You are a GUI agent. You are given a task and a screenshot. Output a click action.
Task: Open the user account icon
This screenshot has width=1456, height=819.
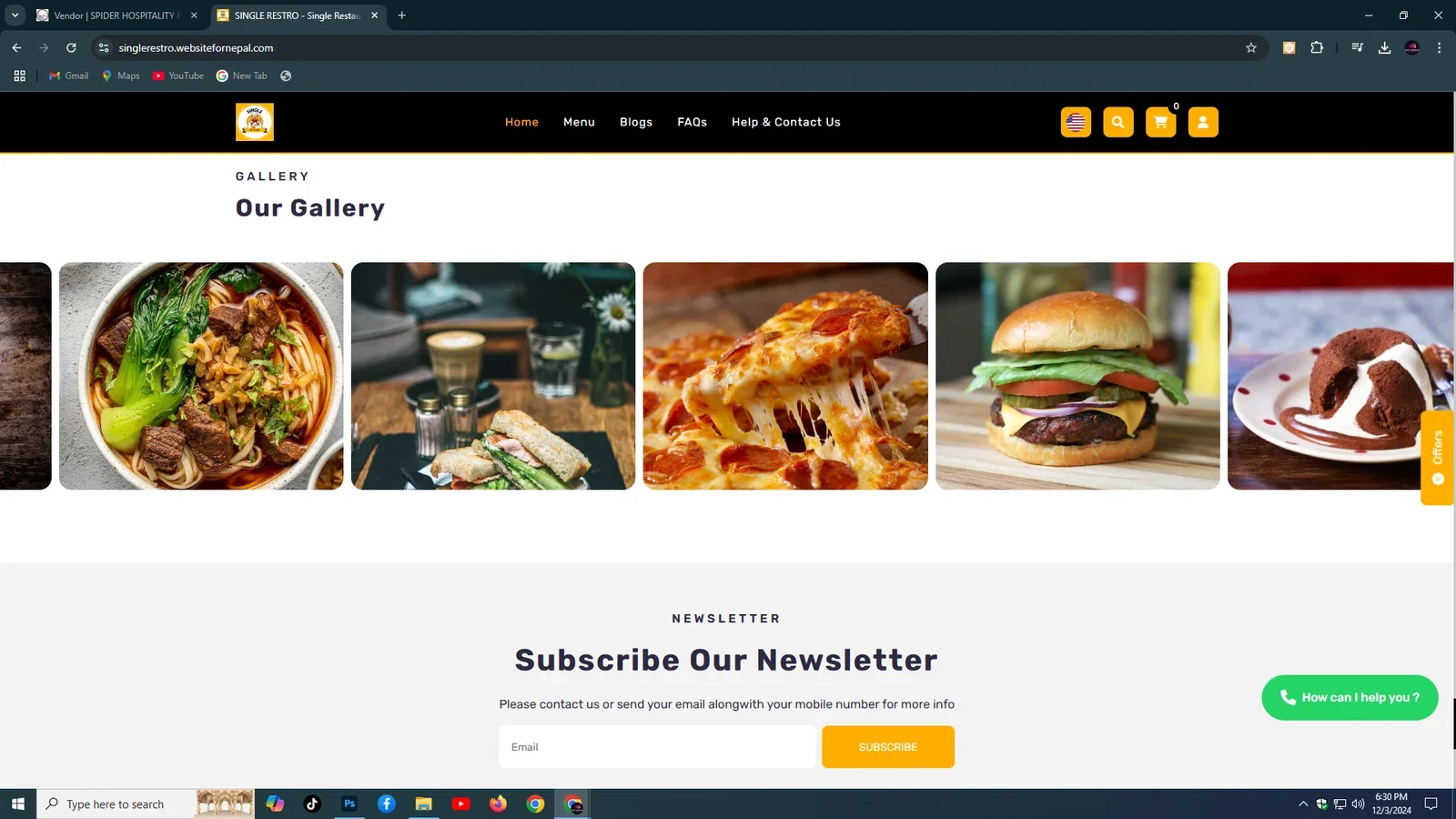[1203, 122]
